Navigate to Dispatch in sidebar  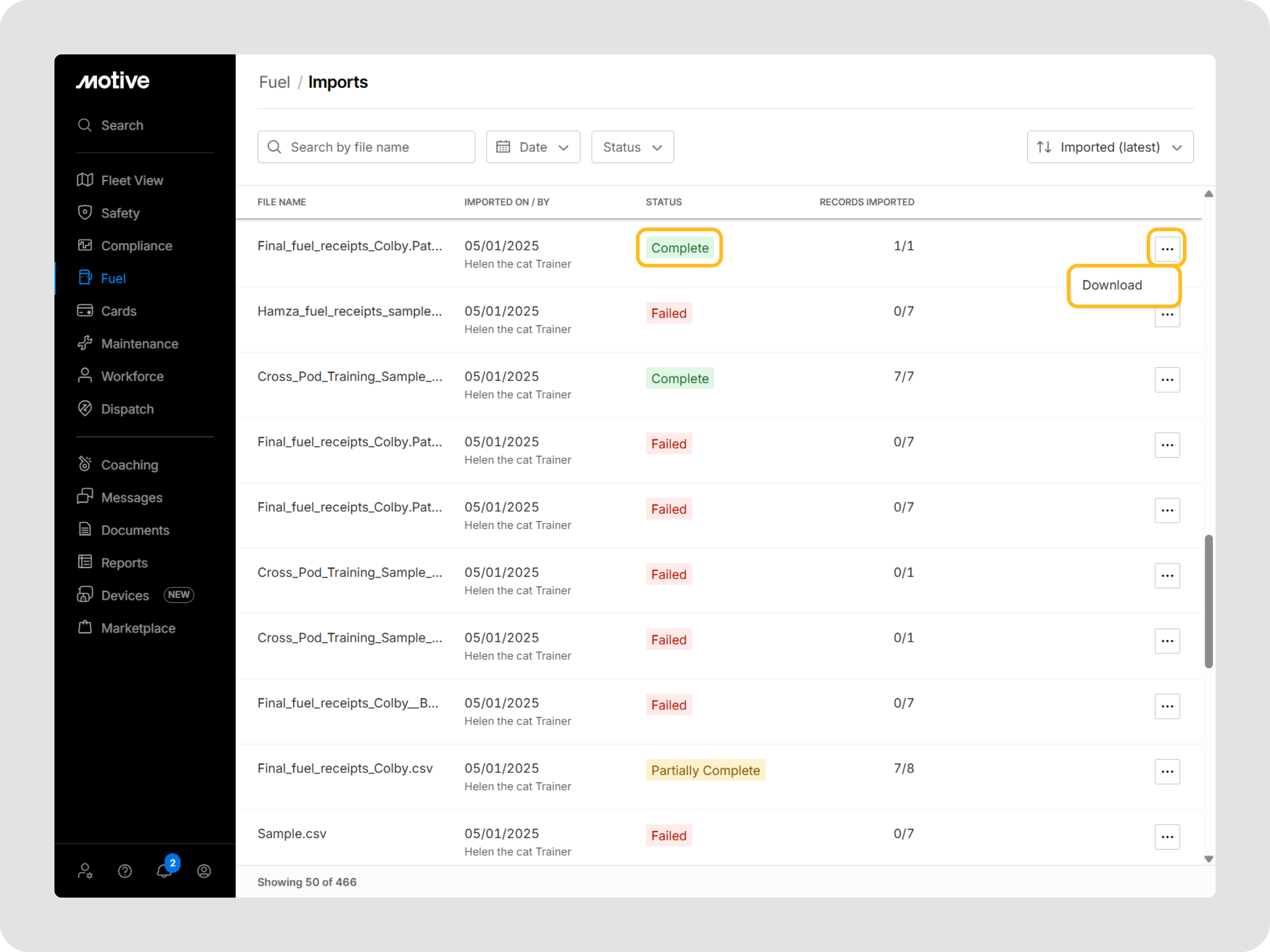[127, 409]
